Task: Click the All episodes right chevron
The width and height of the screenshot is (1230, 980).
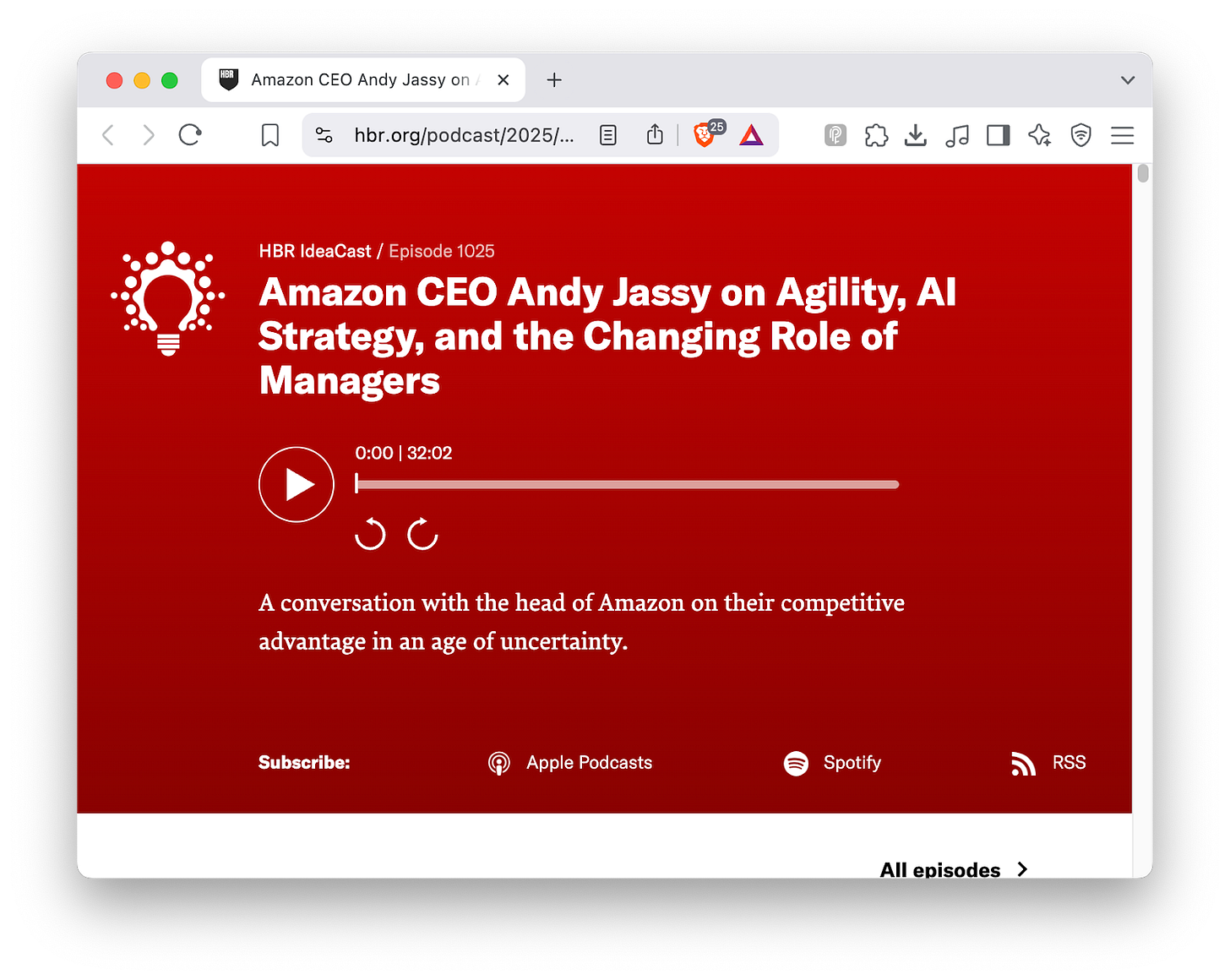Action: pos(1022,869)
